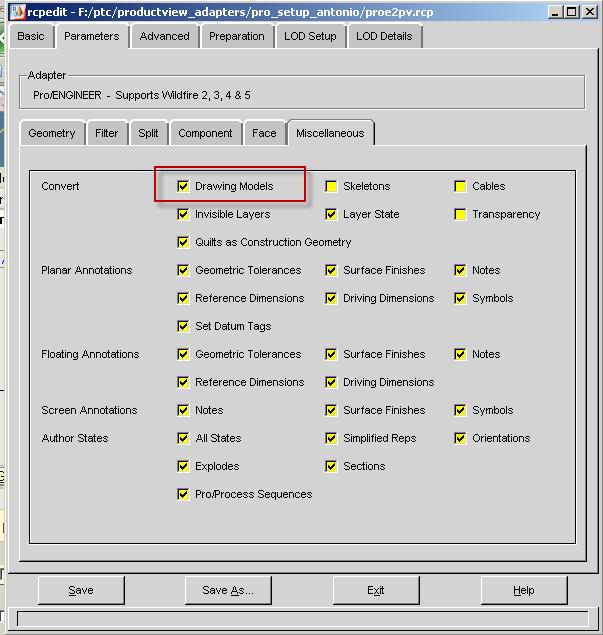
Task: Toggle the Pro/Process Sequences checkbox
Action: point(183,494)
